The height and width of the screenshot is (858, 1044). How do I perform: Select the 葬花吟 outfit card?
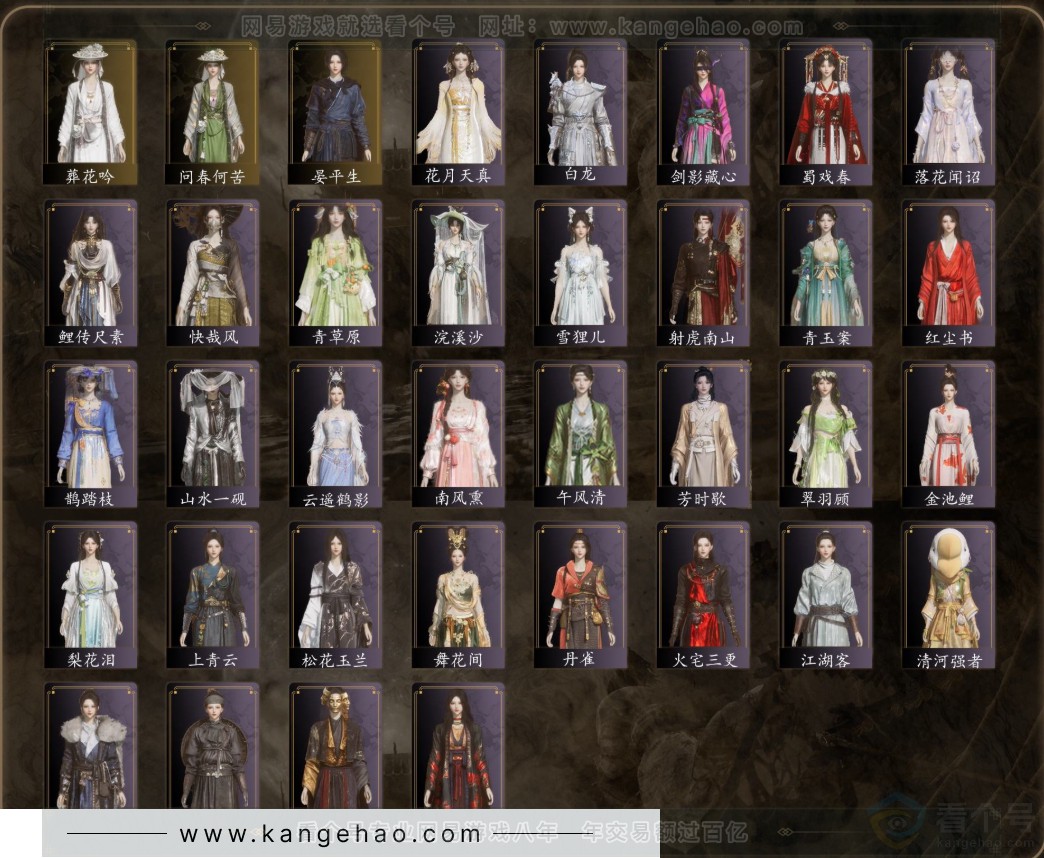(90, 112)
